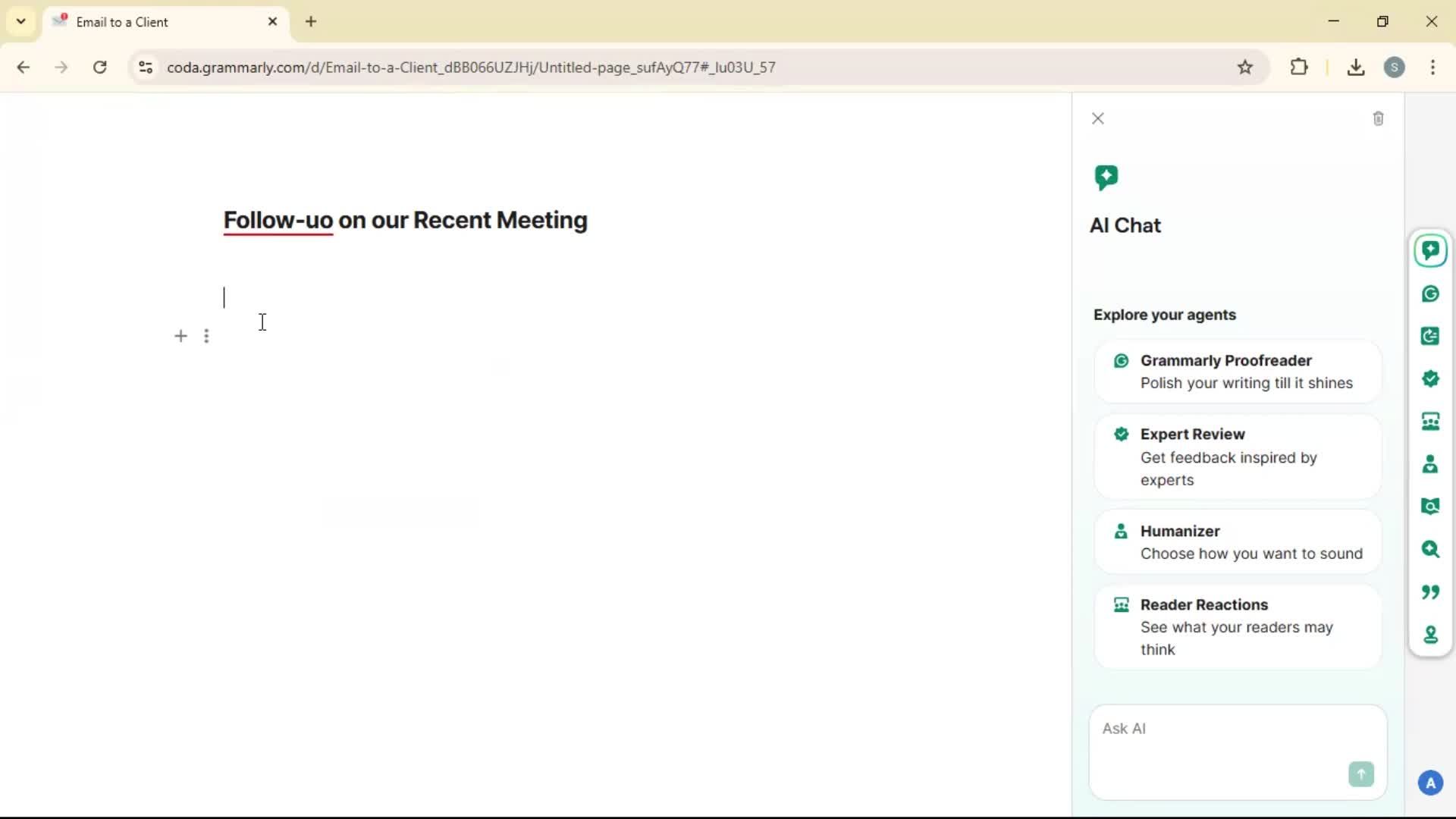Click the Reader Reactions icon in the sidebar rail
Screen dimensions: 1456x819
(x=1430, y=422)
